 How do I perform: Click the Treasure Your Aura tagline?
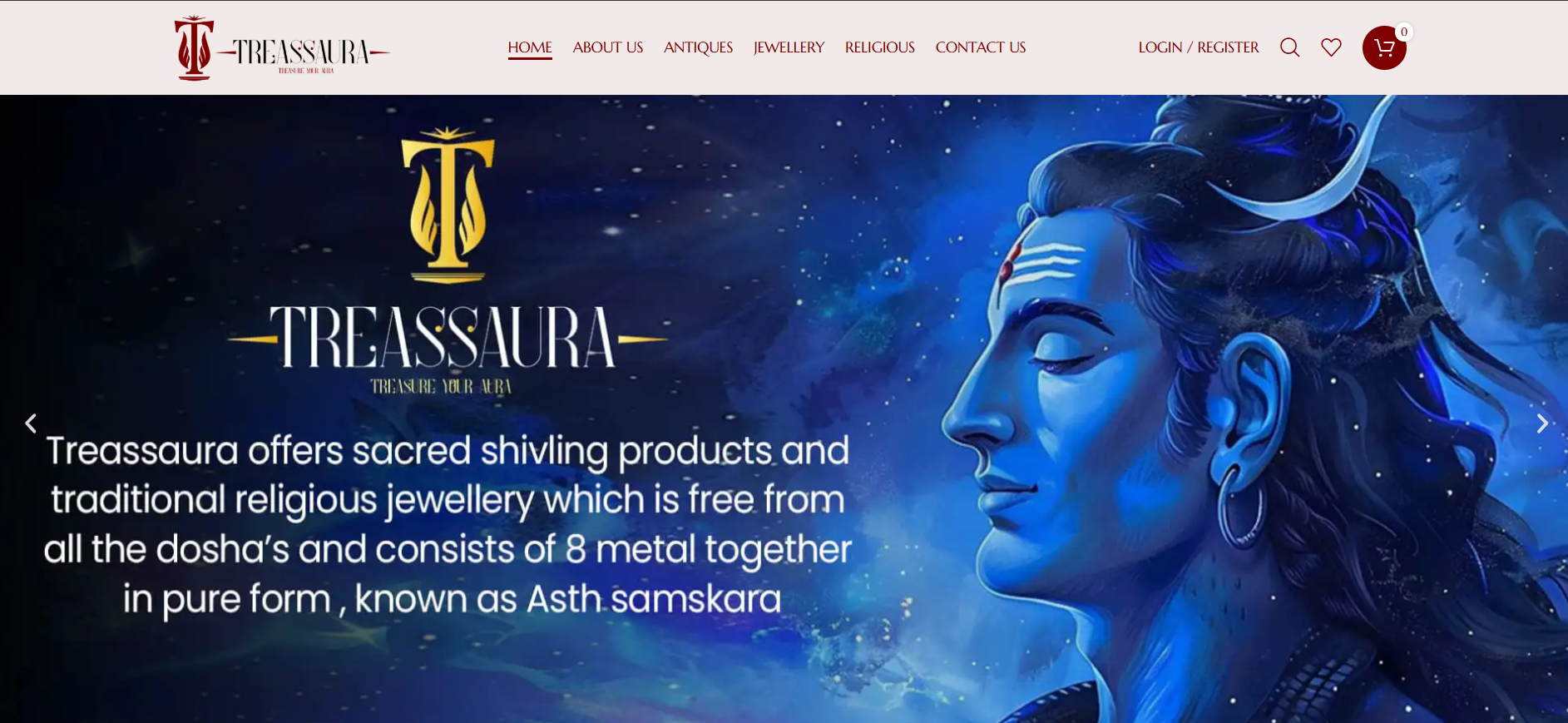pos(441,387)
